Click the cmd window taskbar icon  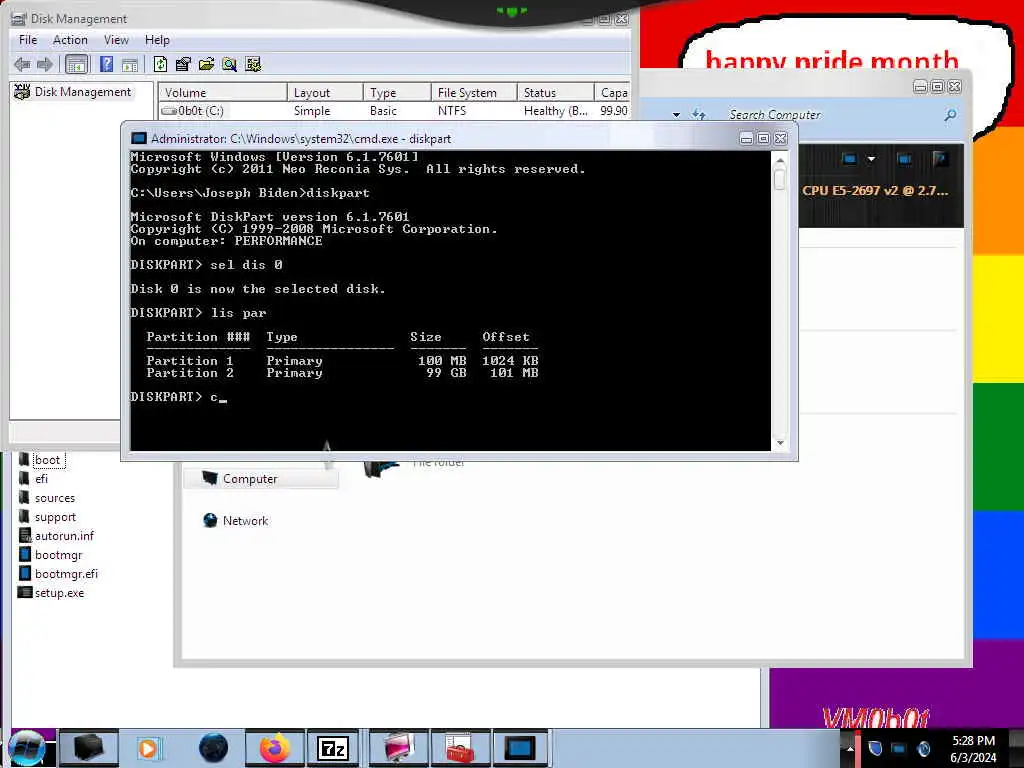520,748
